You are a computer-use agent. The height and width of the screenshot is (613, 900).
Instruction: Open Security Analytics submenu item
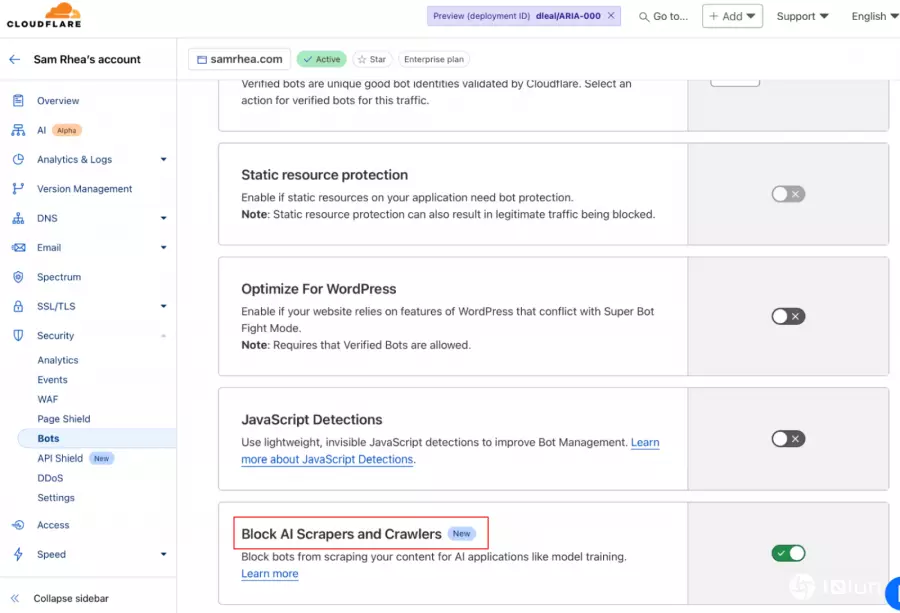pos(58,360)
